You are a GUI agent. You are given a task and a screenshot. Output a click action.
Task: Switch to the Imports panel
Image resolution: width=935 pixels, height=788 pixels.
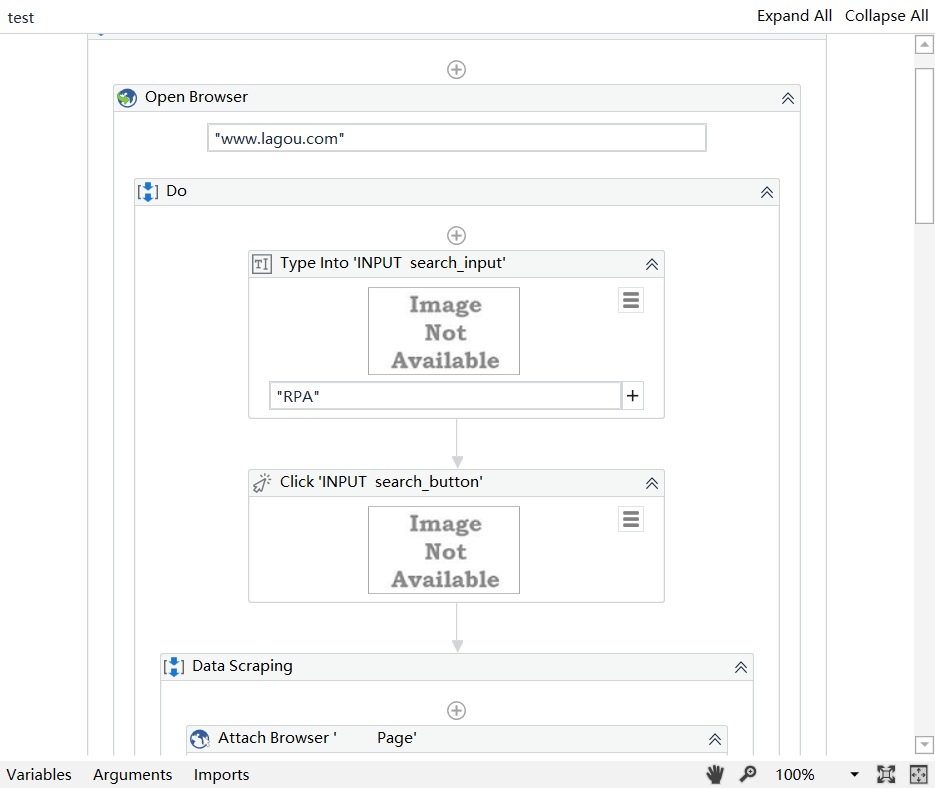point(221,774)
